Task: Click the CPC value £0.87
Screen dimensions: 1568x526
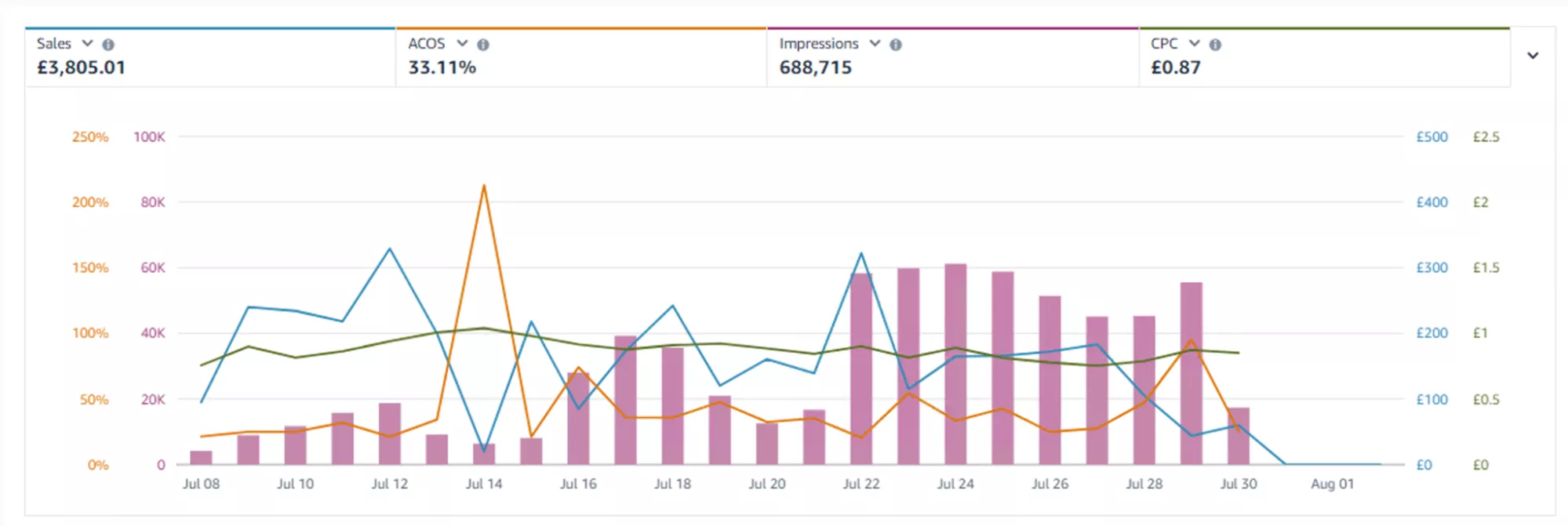Action: (x=1175, y=67)
